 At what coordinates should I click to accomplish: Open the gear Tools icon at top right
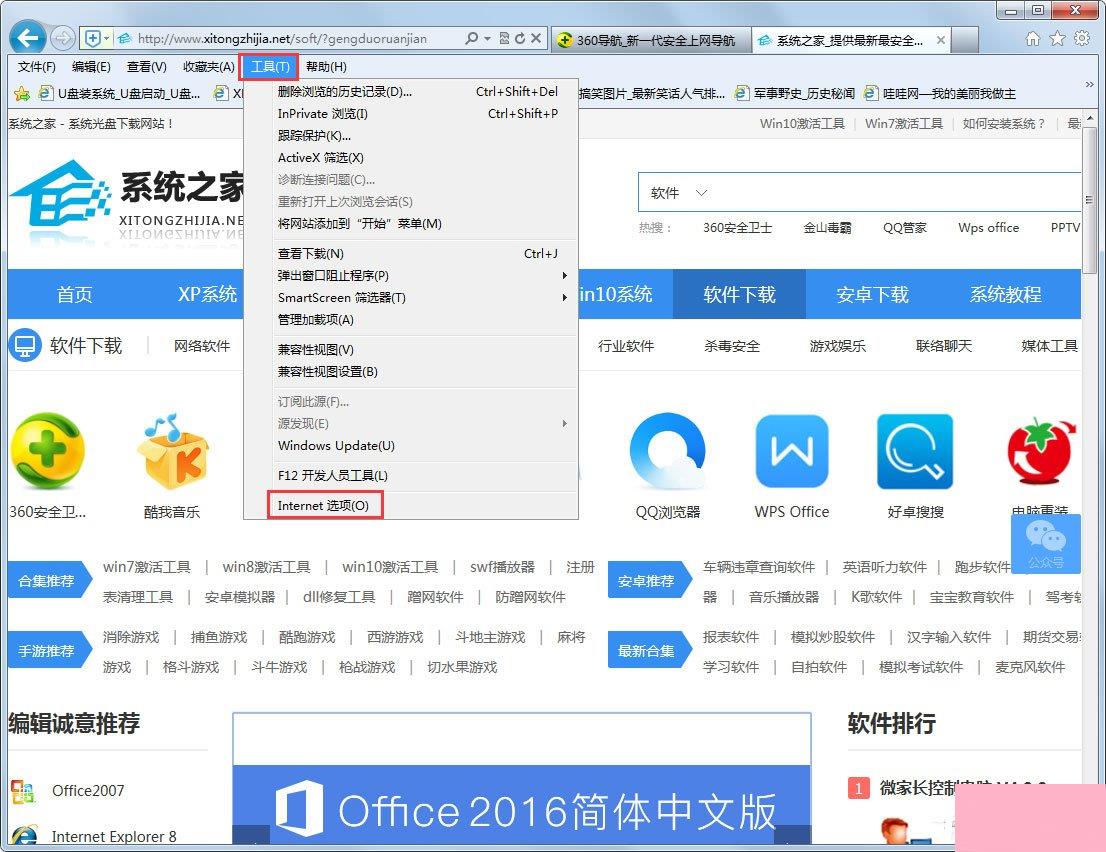pyautogui.click(x=1082, y=38)
